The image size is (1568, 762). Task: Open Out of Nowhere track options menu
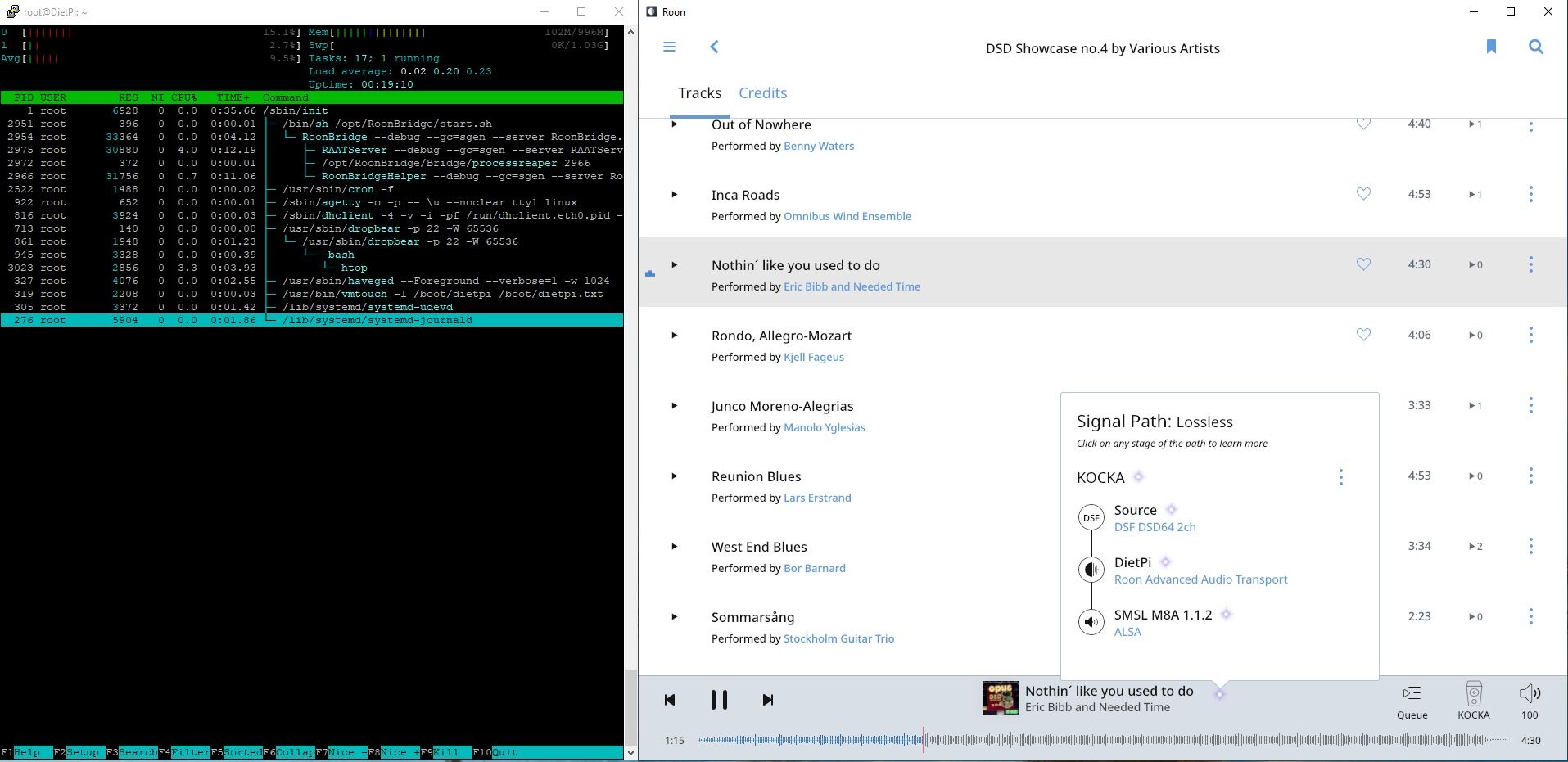[x=1530, y=126]
